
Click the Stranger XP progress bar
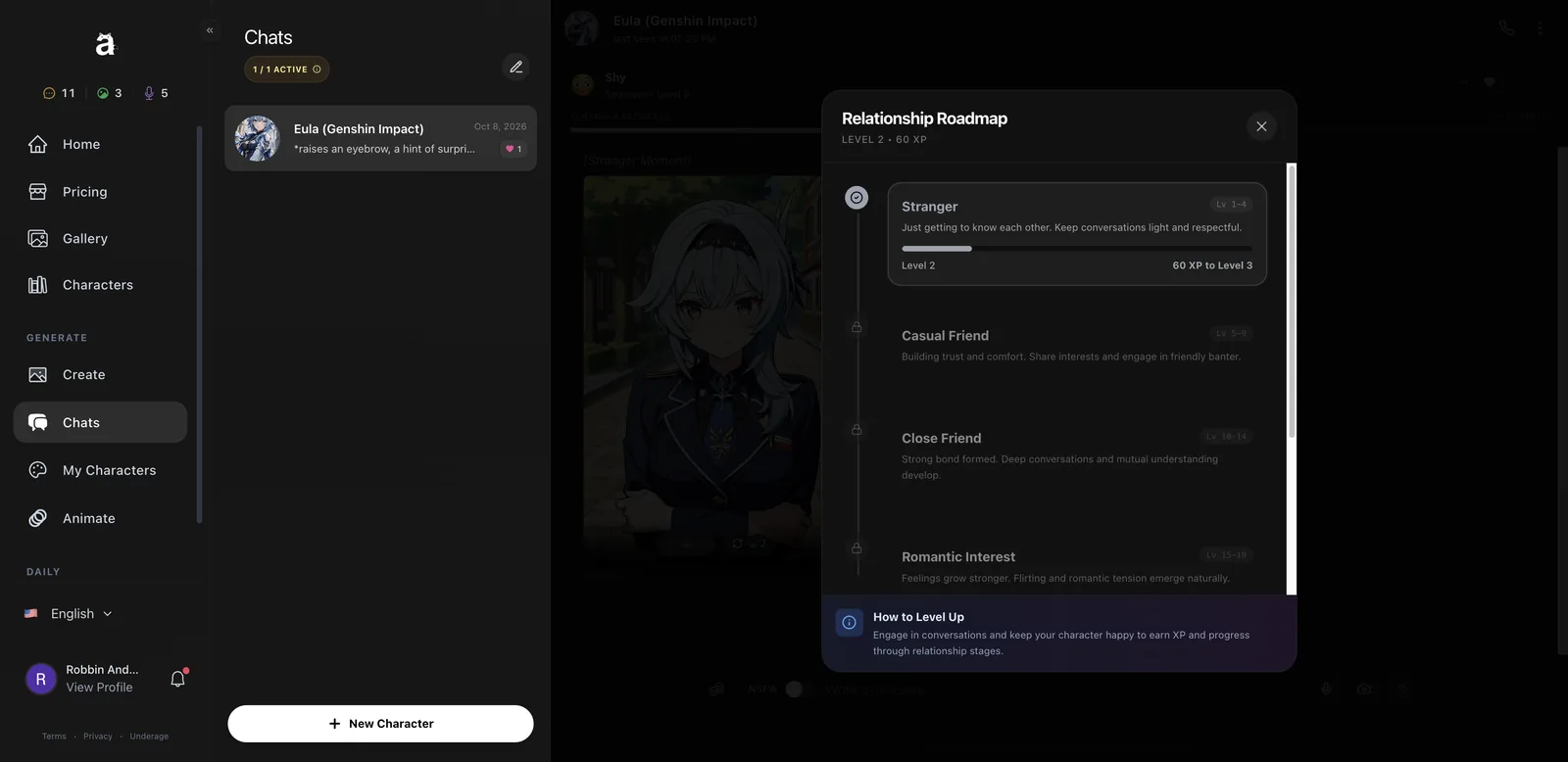1077,249
